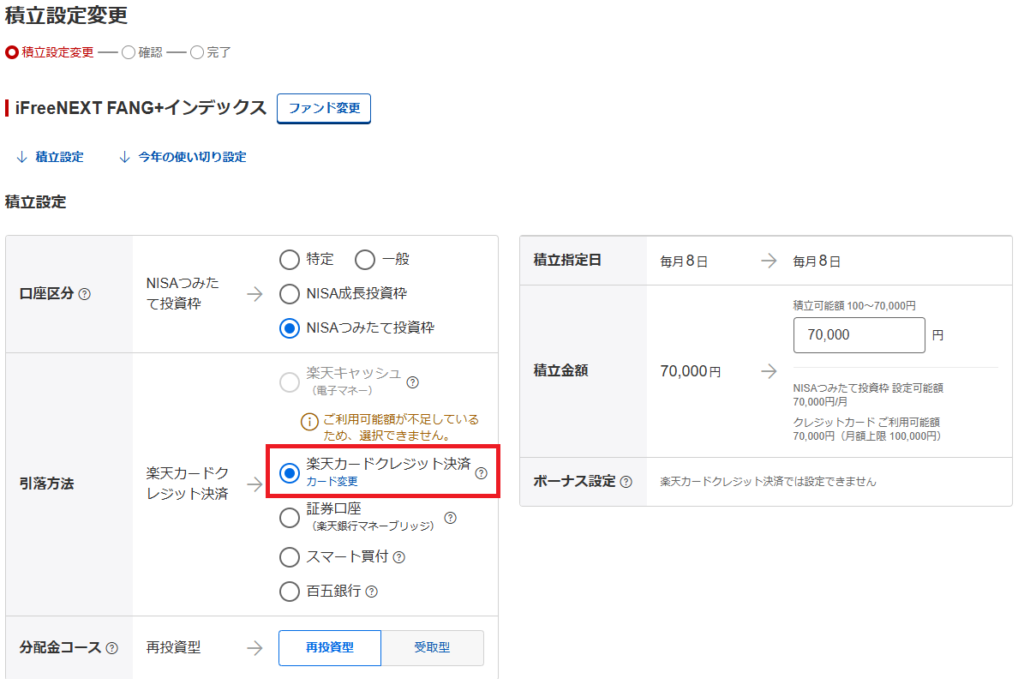
Task: Jump to 積立設定 anchor link
Action: pos(50,157)
